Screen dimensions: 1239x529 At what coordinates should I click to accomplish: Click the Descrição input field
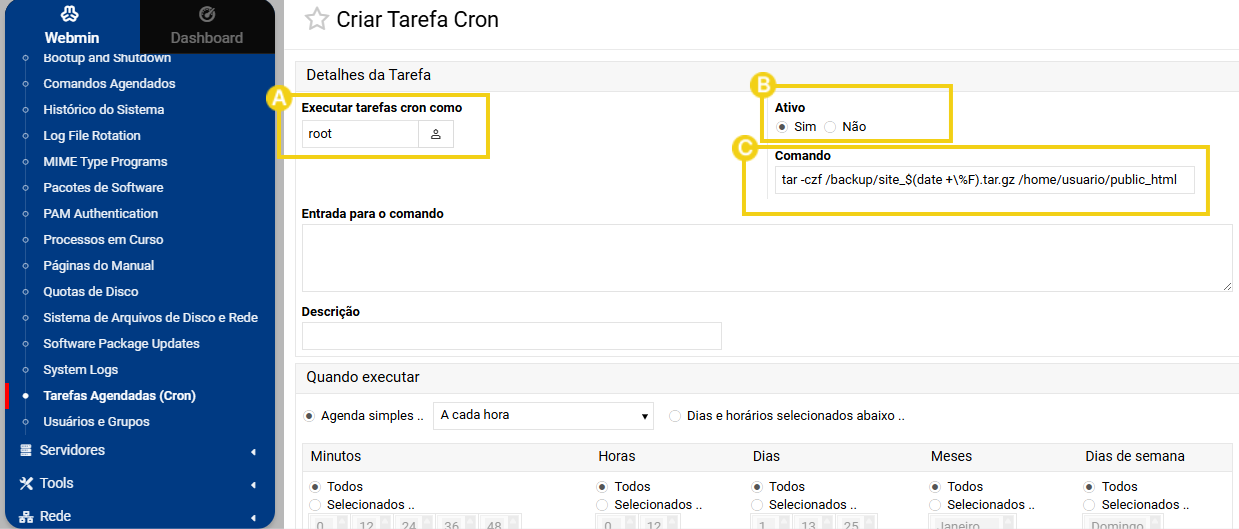[x=511, y=336]
